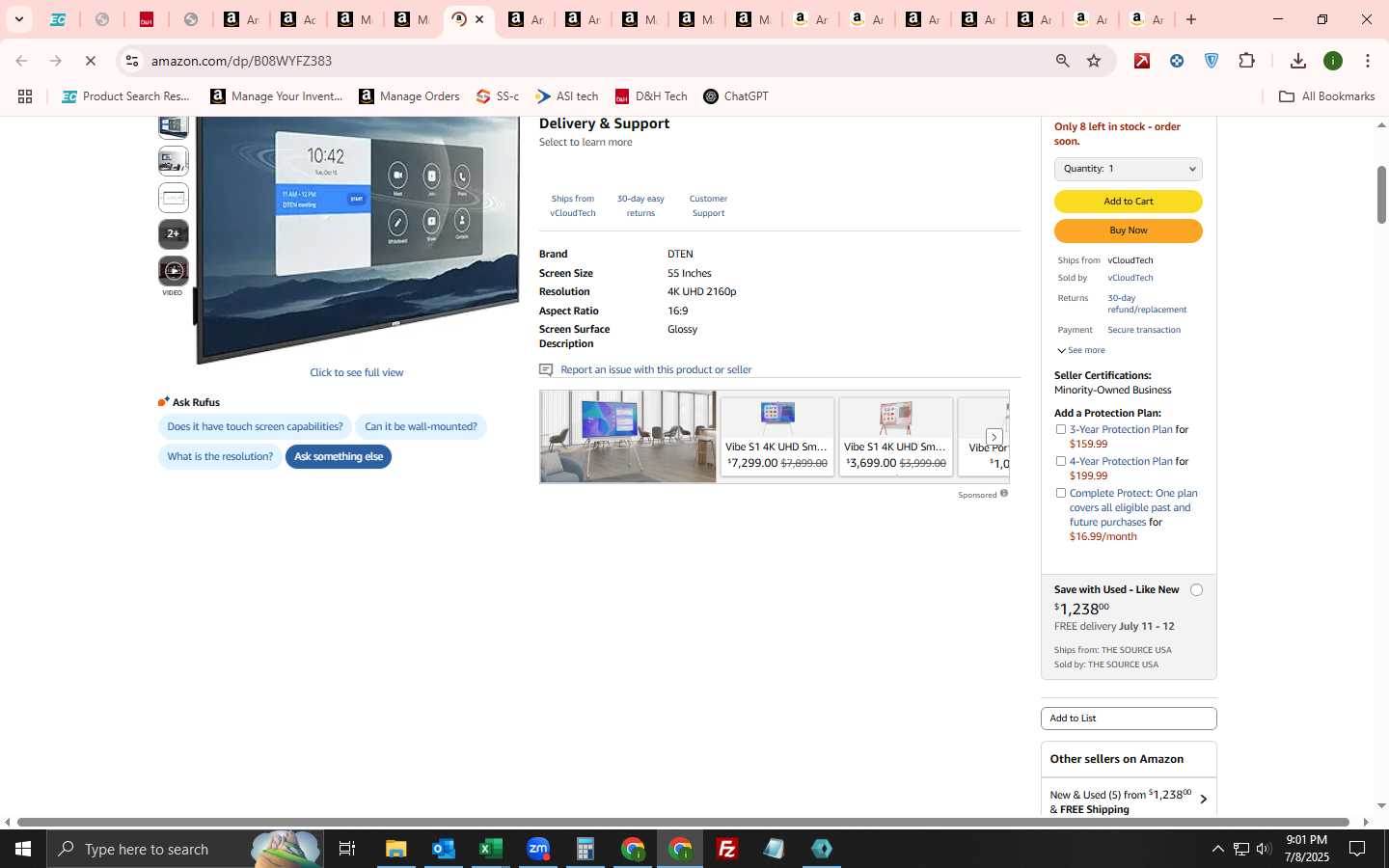Open the Adobe Acrobat extension icon
Viewport: 1389px width, 868px height.
pos(1142,61)
